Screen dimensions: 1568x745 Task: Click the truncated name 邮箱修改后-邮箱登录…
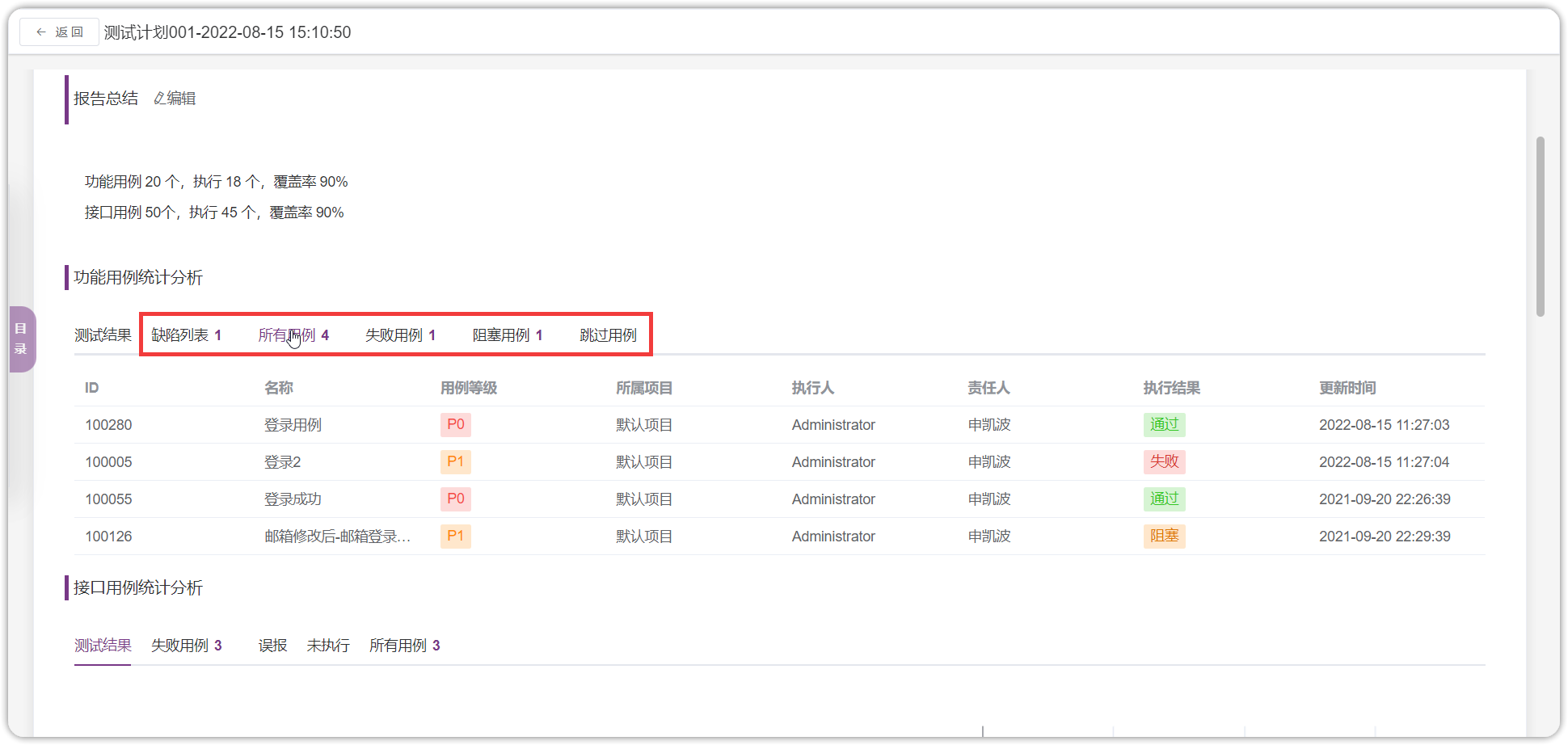pyautogui.click(x=338, y=537)
